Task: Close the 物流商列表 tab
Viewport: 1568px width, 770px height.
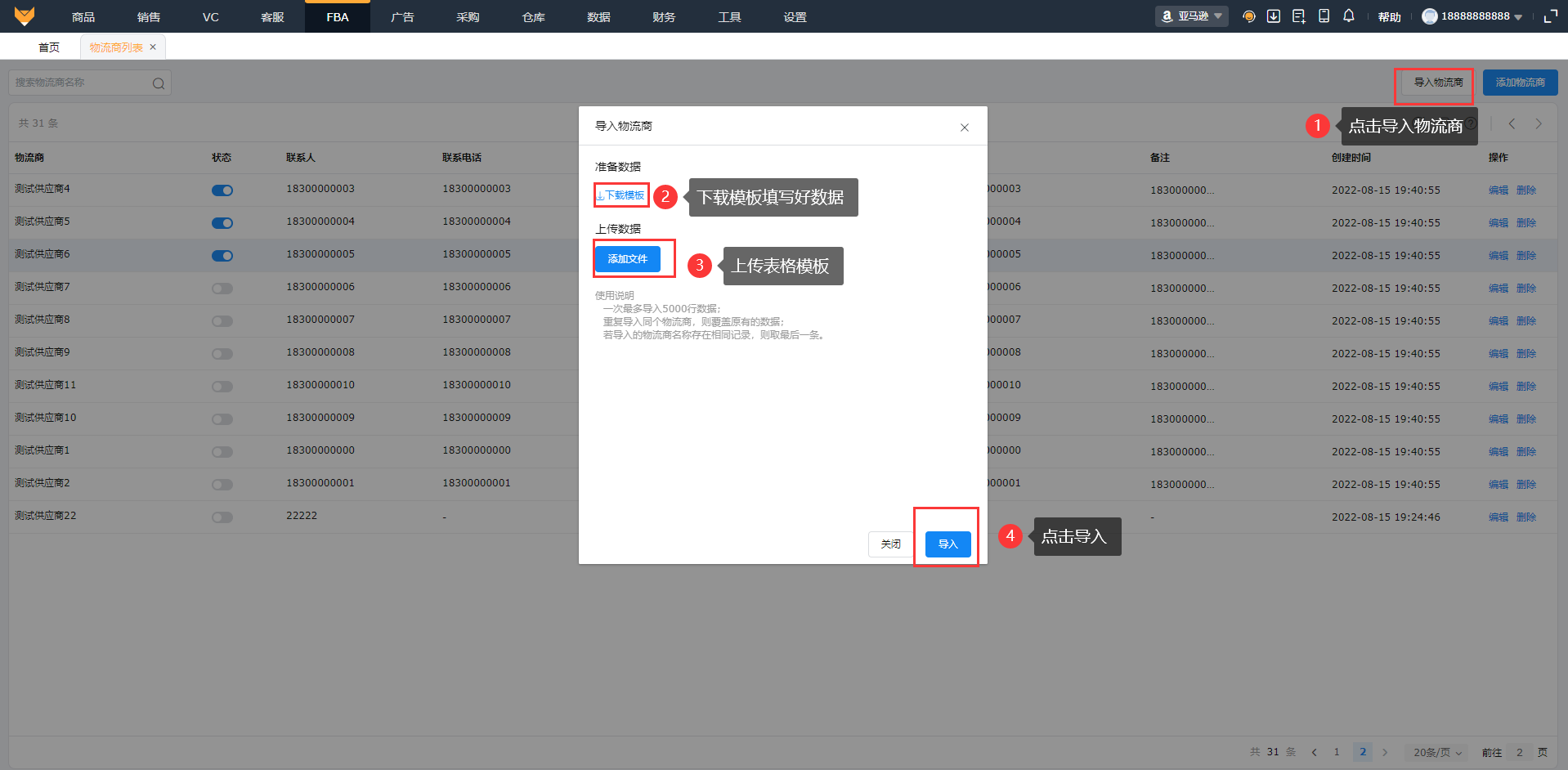Action: [x=153, y=47]
